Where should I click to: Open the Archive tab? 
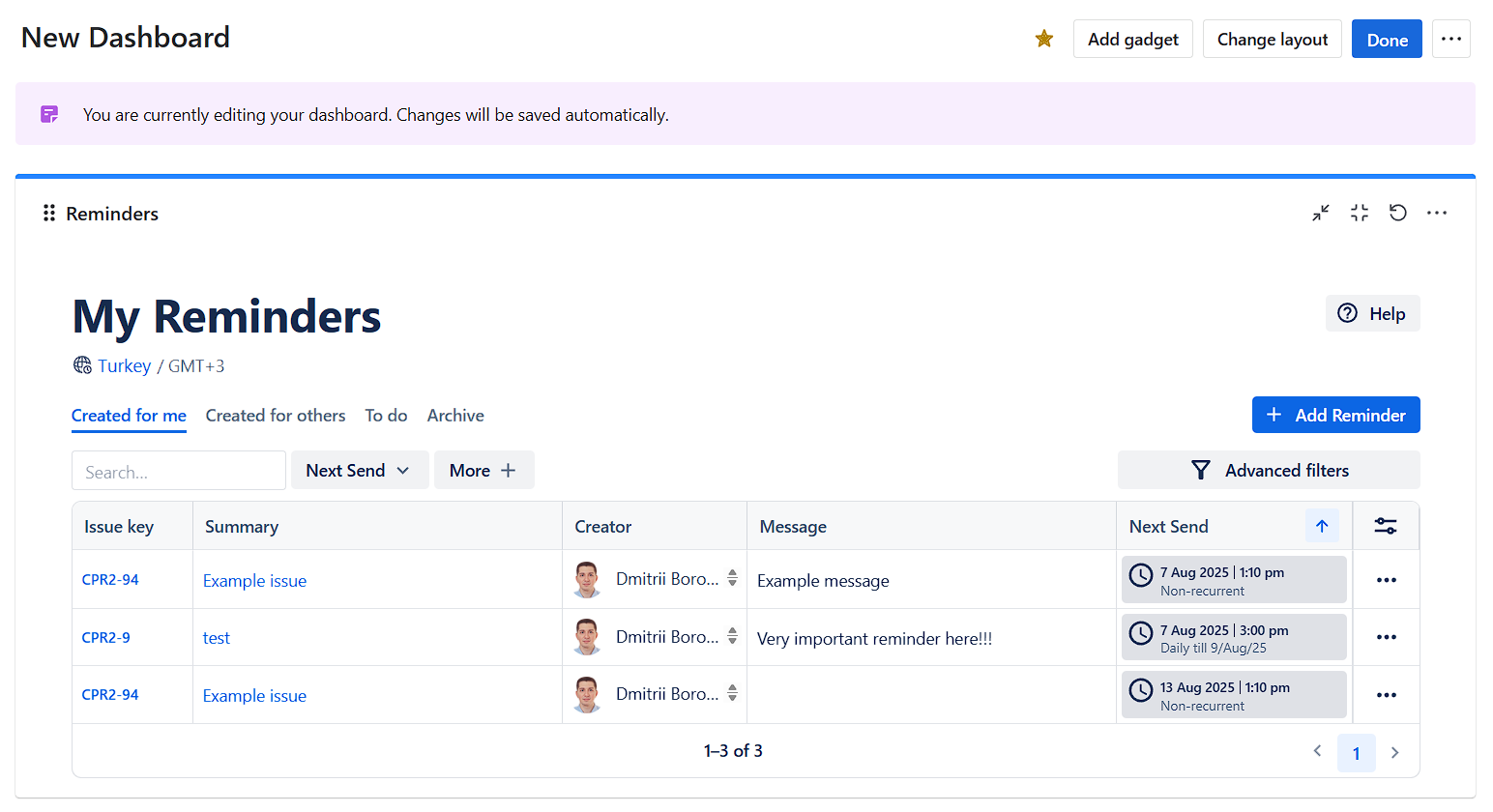pyautogui.click(x=455, y=416)
